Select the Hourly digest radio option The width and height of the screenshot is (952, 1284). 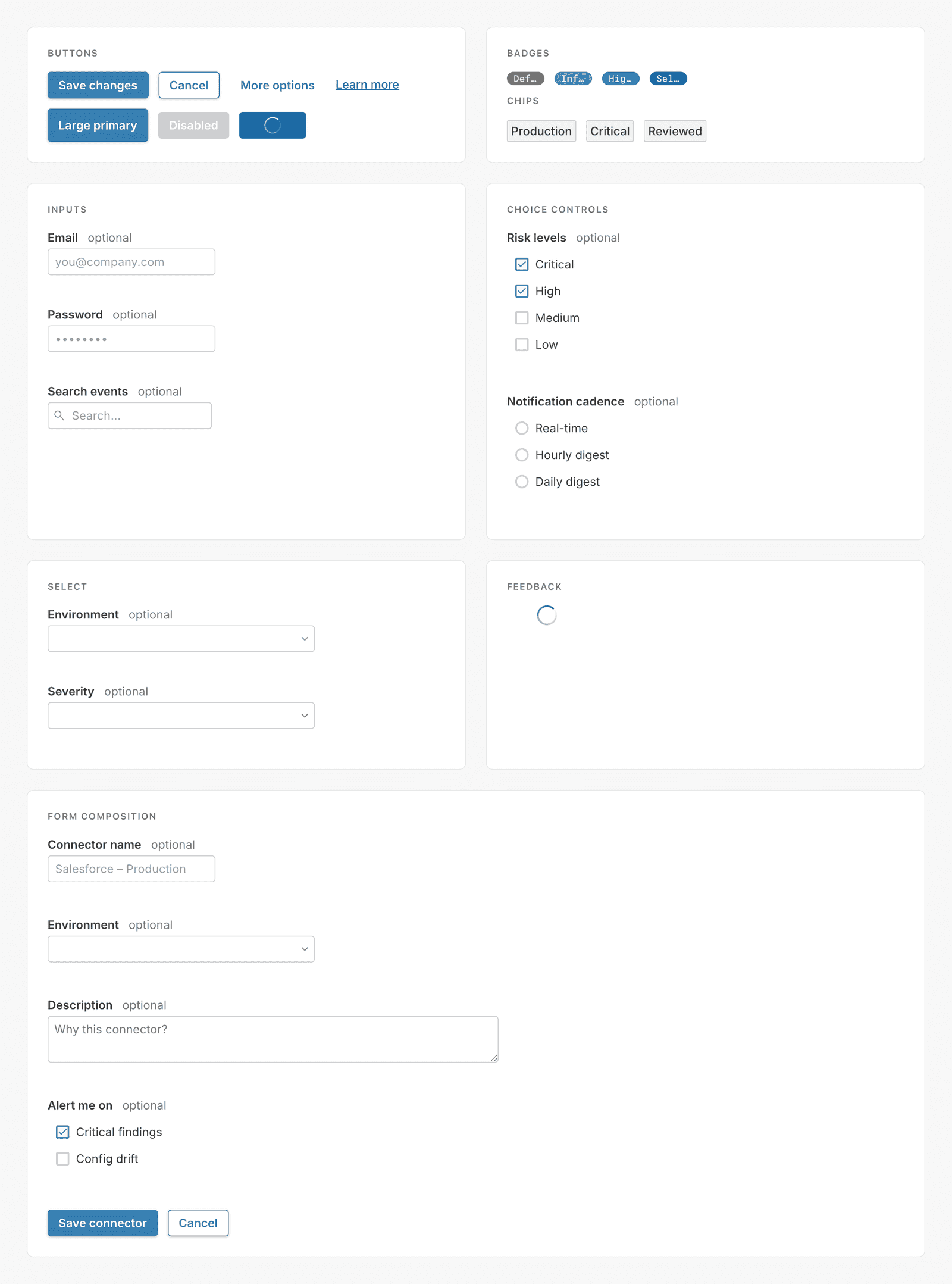(522, 455)
